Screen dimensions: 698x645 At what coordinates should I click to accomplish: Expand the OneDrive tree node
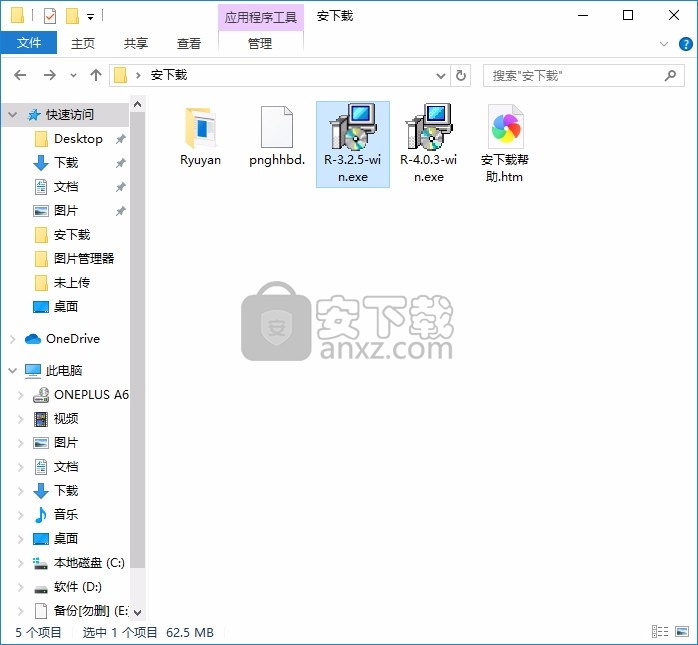(x=12, y=339)
